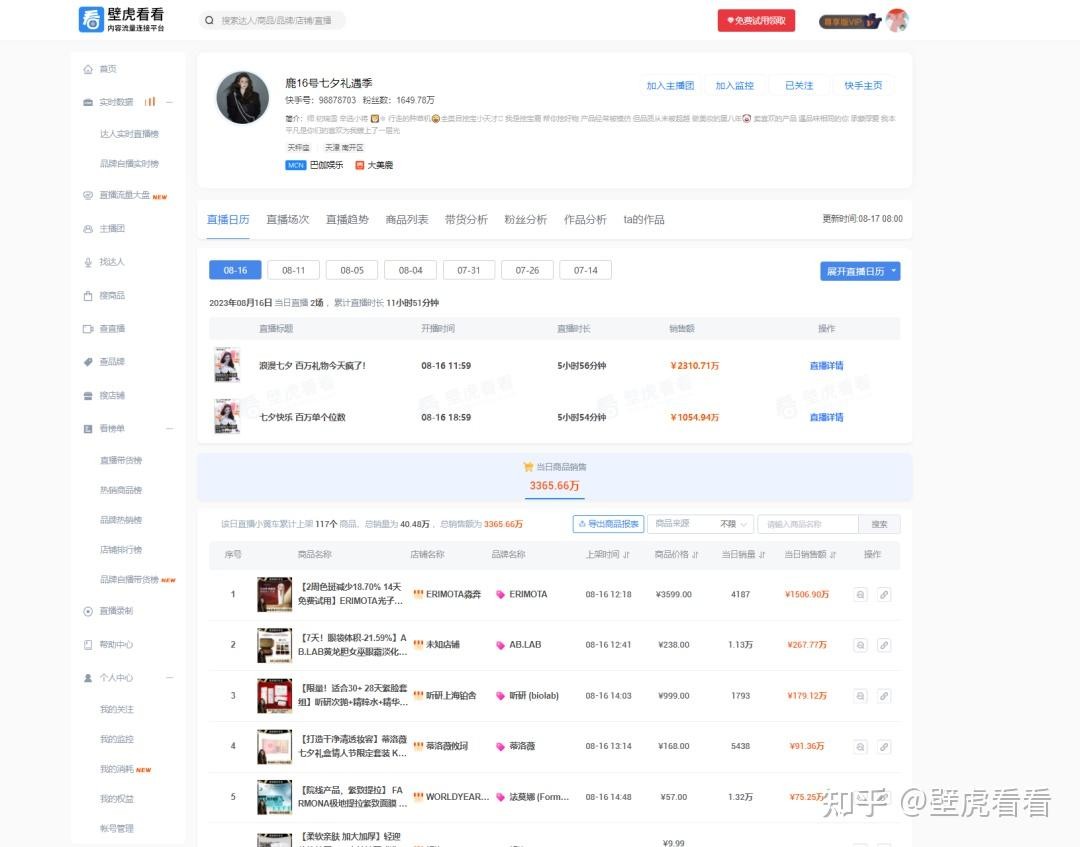
Task: Click the video camera icon beside 查直播
Action: tap(87, 328)
